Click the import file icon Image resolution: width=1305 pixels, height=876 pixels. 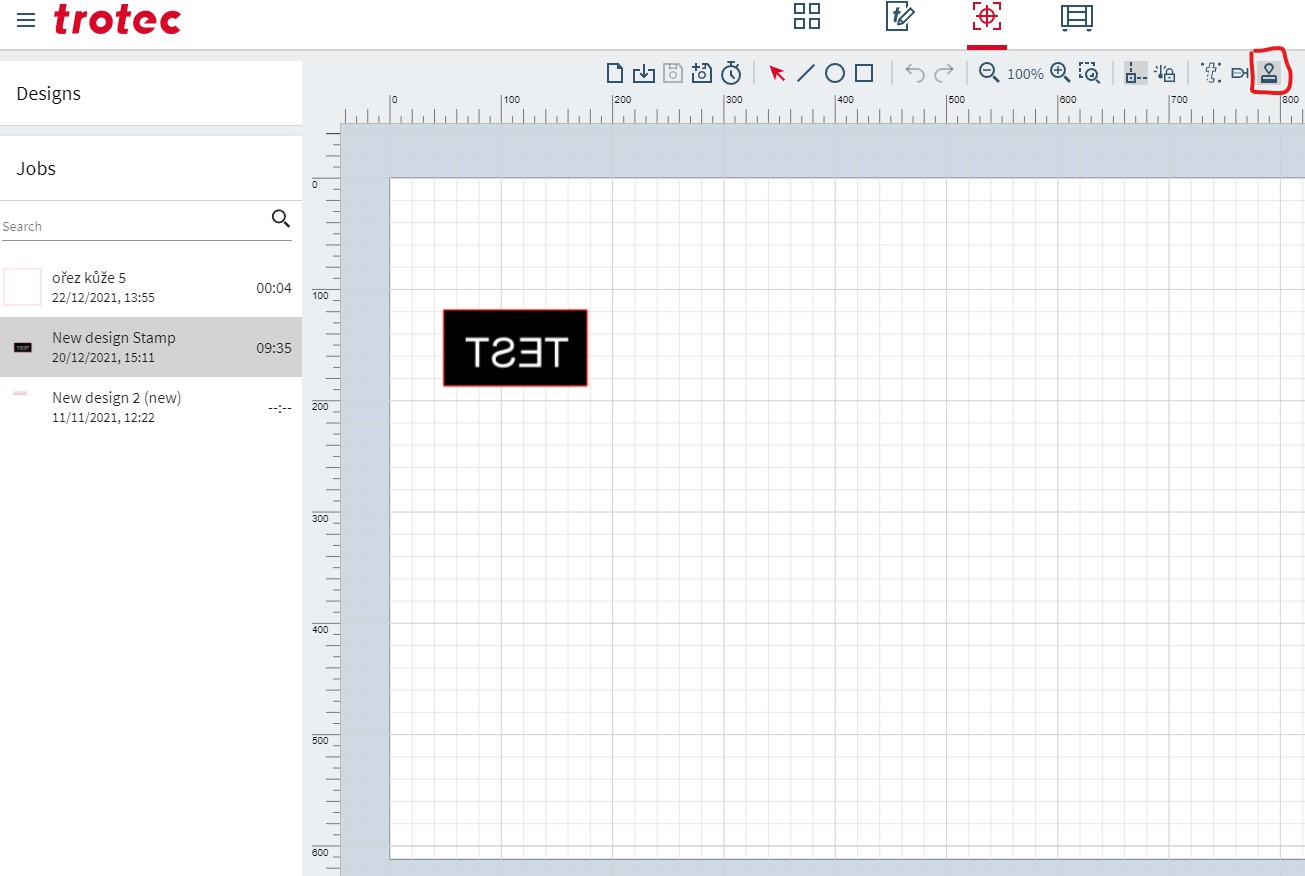click(x=644, y=73)
